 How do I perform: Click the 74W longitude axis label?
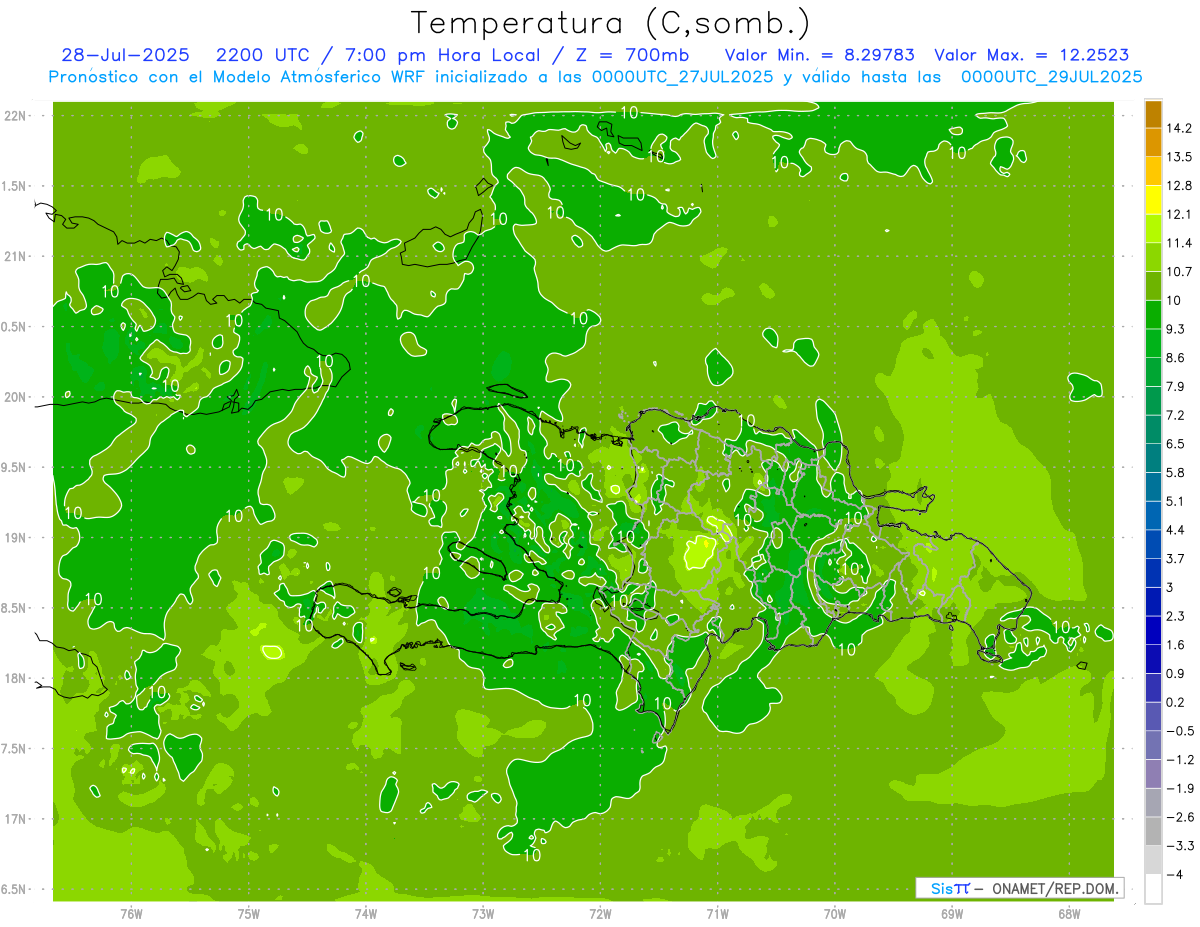(365, 914)
